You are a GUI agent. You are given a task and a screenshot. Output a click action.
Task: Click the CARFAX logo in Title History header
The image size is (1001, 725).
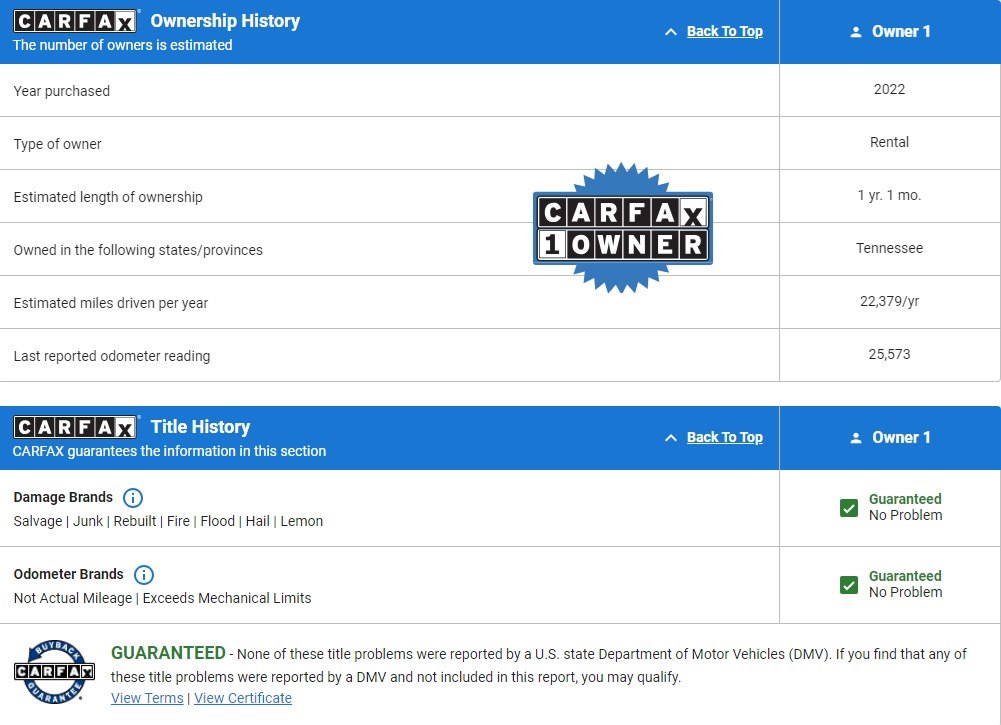[75, 427]
